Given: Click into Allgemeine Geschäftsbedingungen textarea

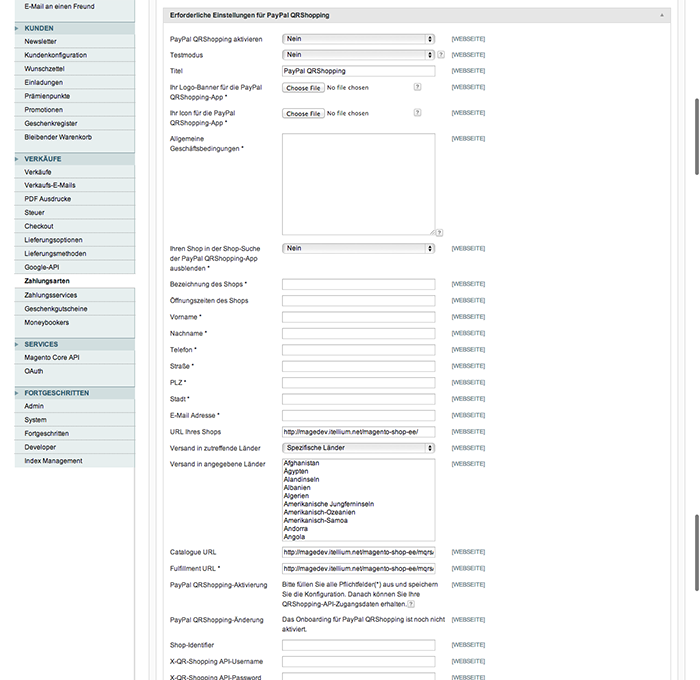Looking at the screenshot, I should coord(358,184).
